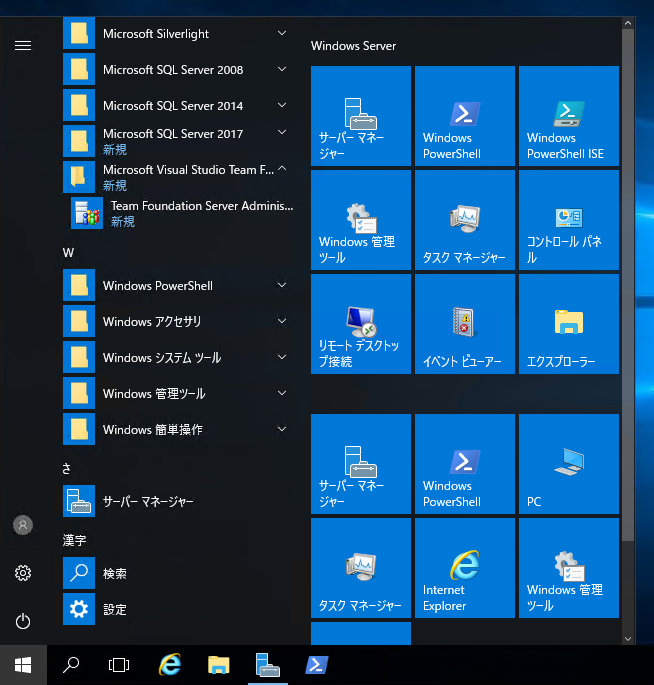Click the W letter index header
The height and width of the screenshot is (685, 654).
click(x=68, y=253)
